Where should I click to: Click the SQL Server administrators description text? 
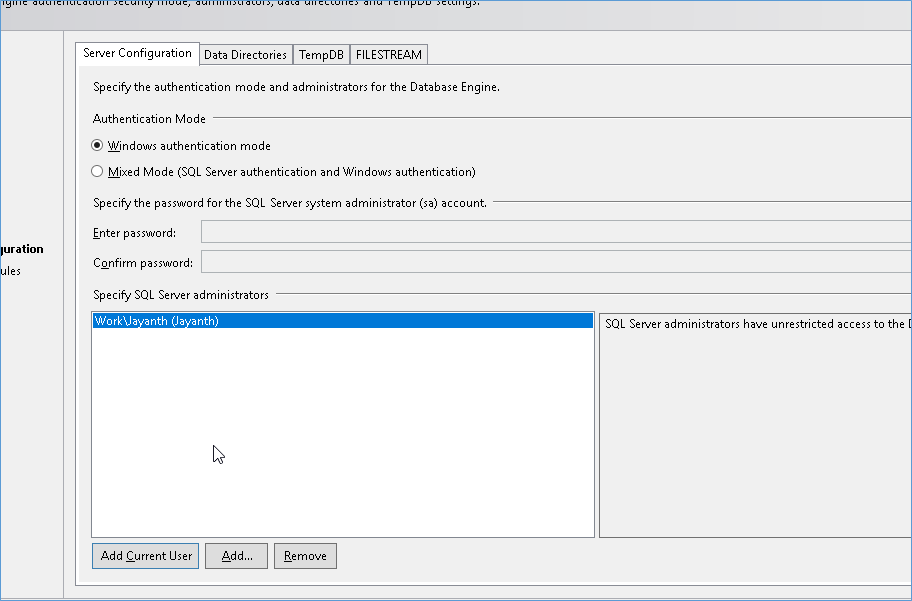[758, 324]
